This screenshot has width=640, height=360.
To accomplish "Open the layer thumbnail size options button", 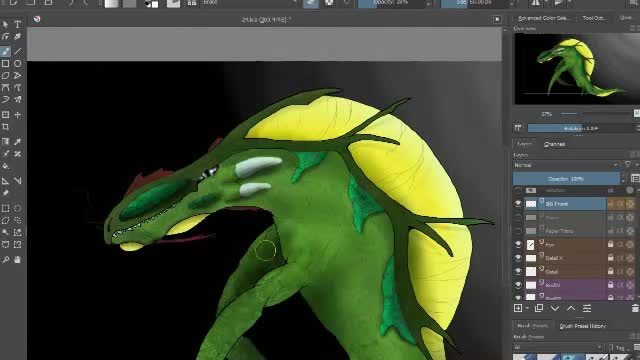I will click(x=635, y=178).
